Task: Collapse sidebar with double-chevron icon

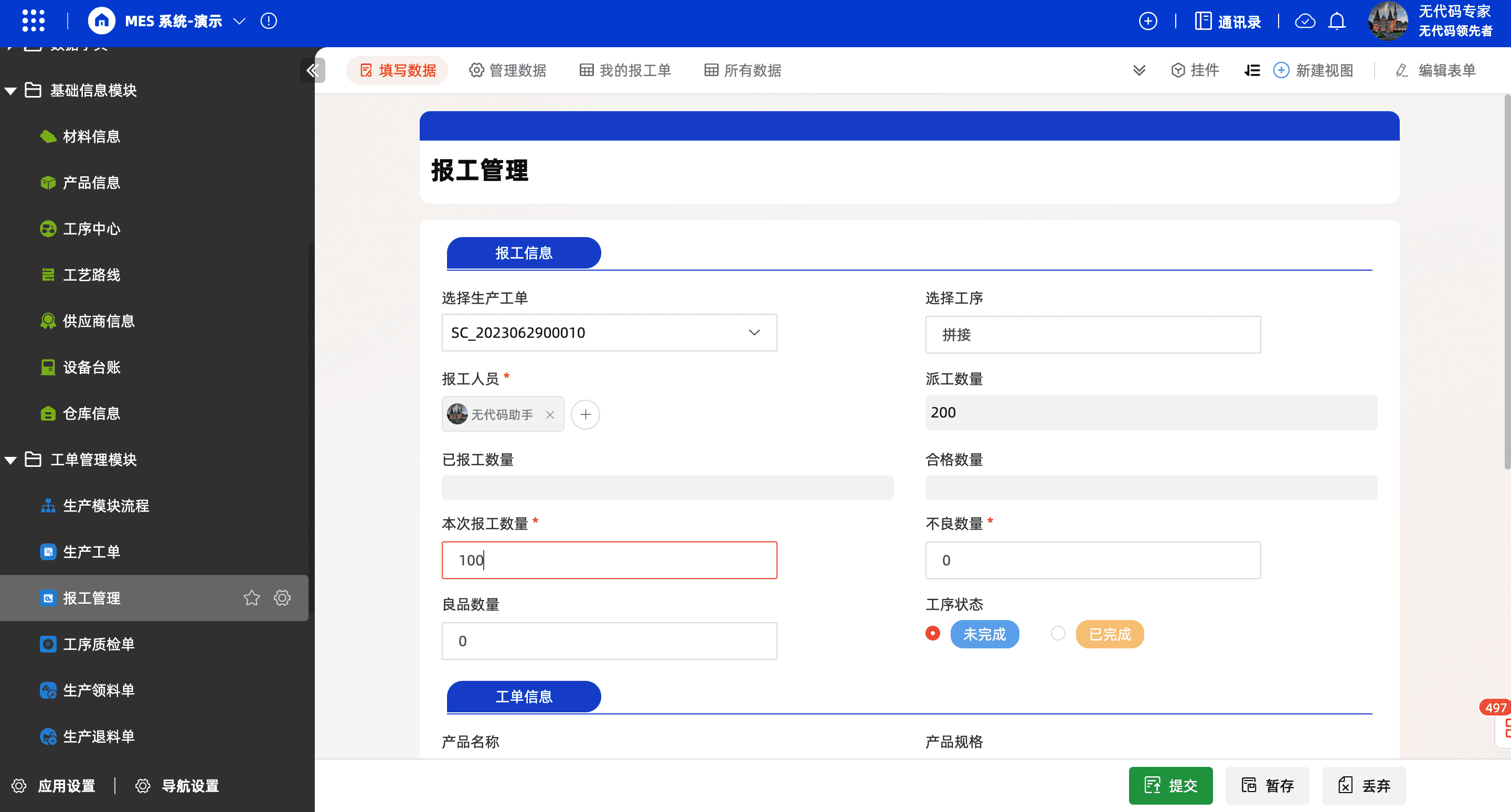Action: pyautogui.click(x=312, y=71)
